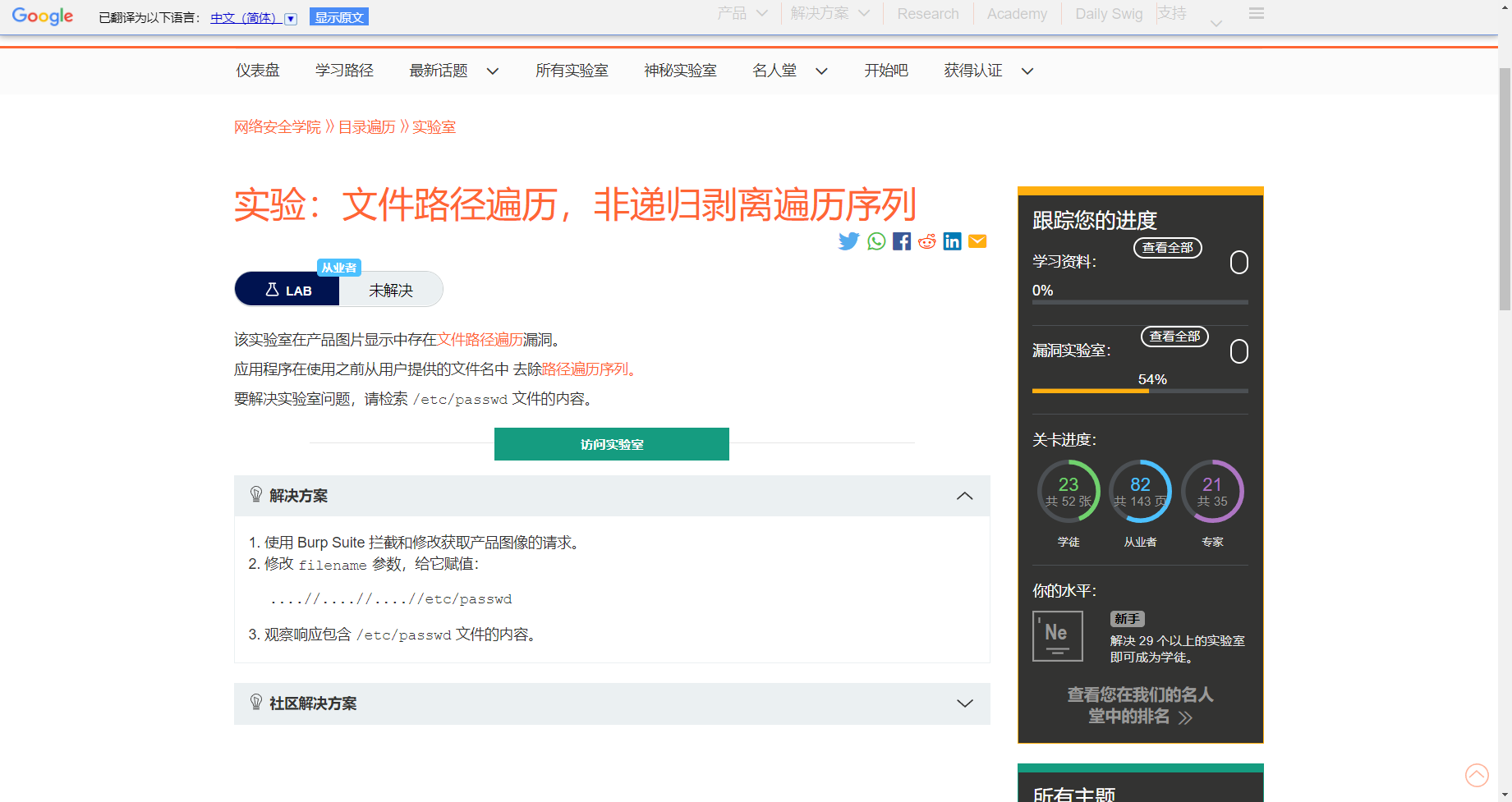This screenshot has height=802, width=1512.
Task: Click the 新手 level tag
Action: pyautogui.click(x=1127, y=619)
